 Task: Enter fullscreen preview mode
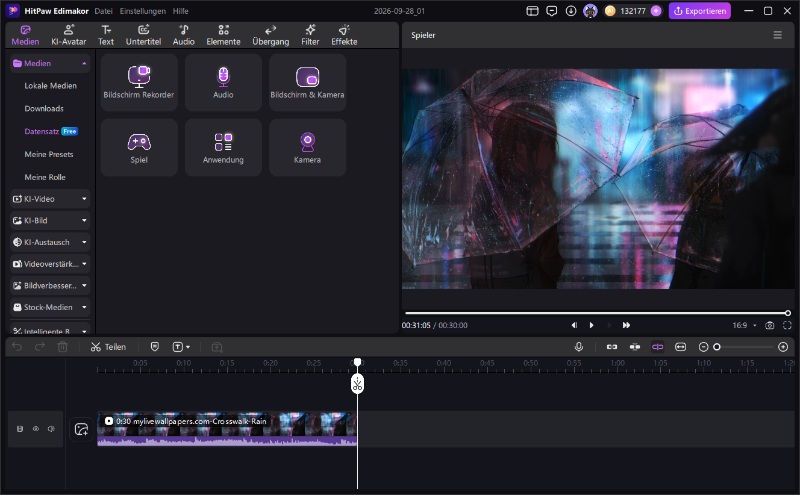787,325
